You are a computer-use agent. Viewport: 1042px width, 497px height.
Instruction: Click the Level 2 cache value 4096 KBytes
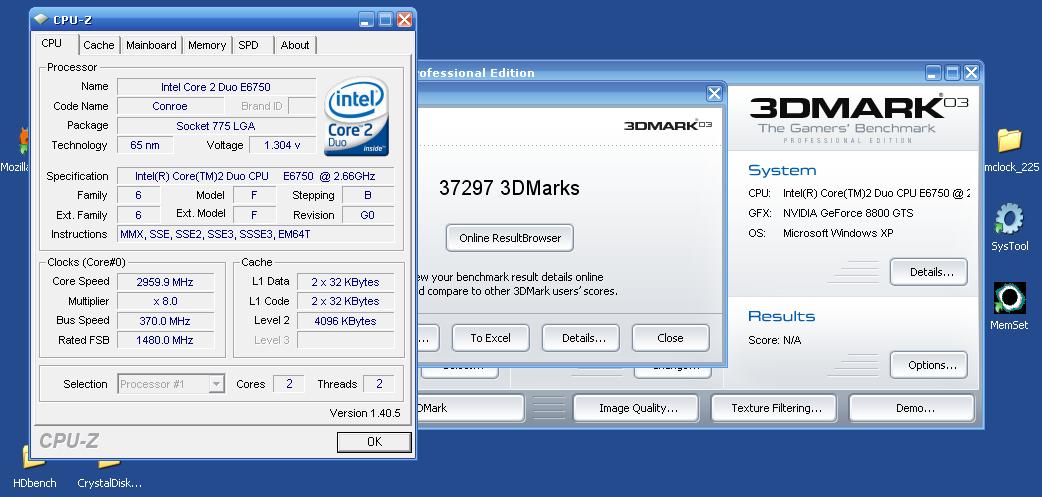(346, 321)
